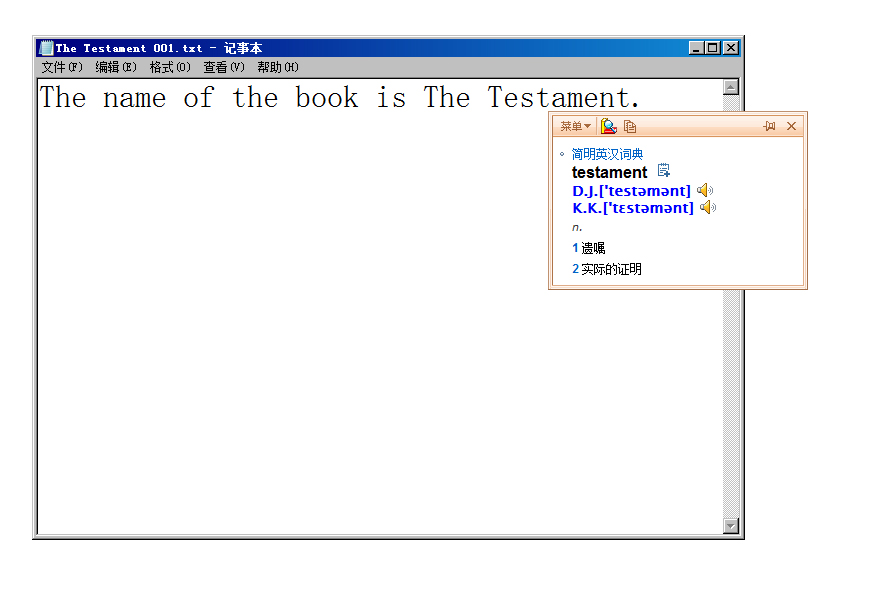Play the D.J. pronunciation audio
This screenshot has height=592, width=878.
tap(705, 190)
